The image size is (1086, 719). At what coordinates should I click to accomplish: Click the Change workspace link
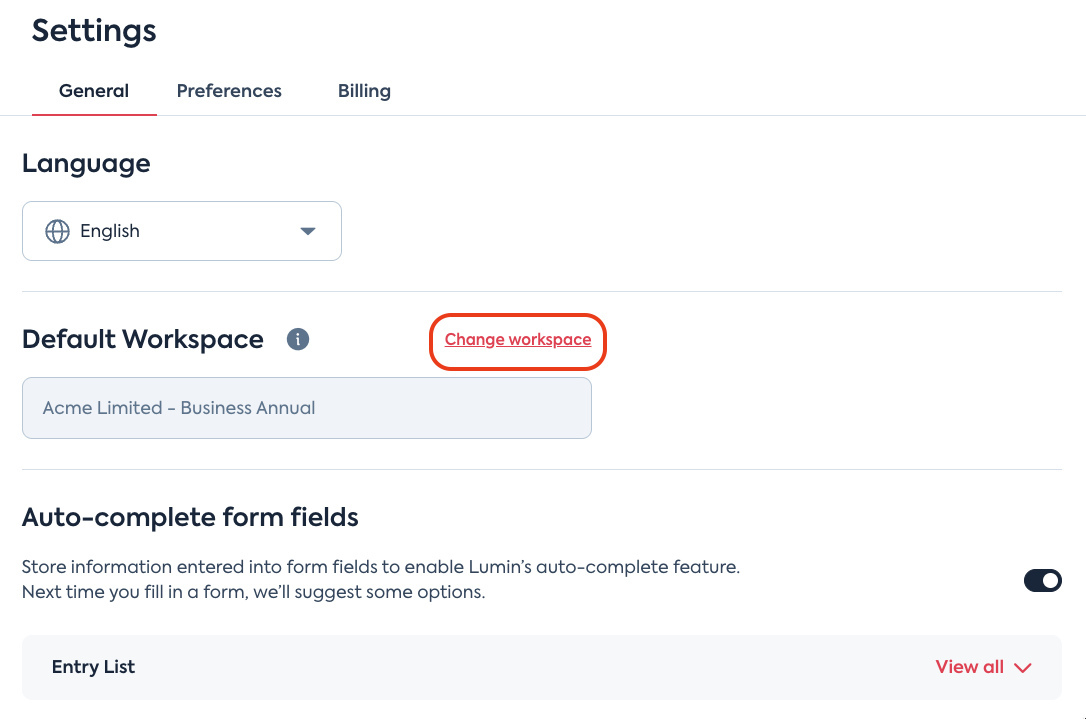[x=518, y=340]
